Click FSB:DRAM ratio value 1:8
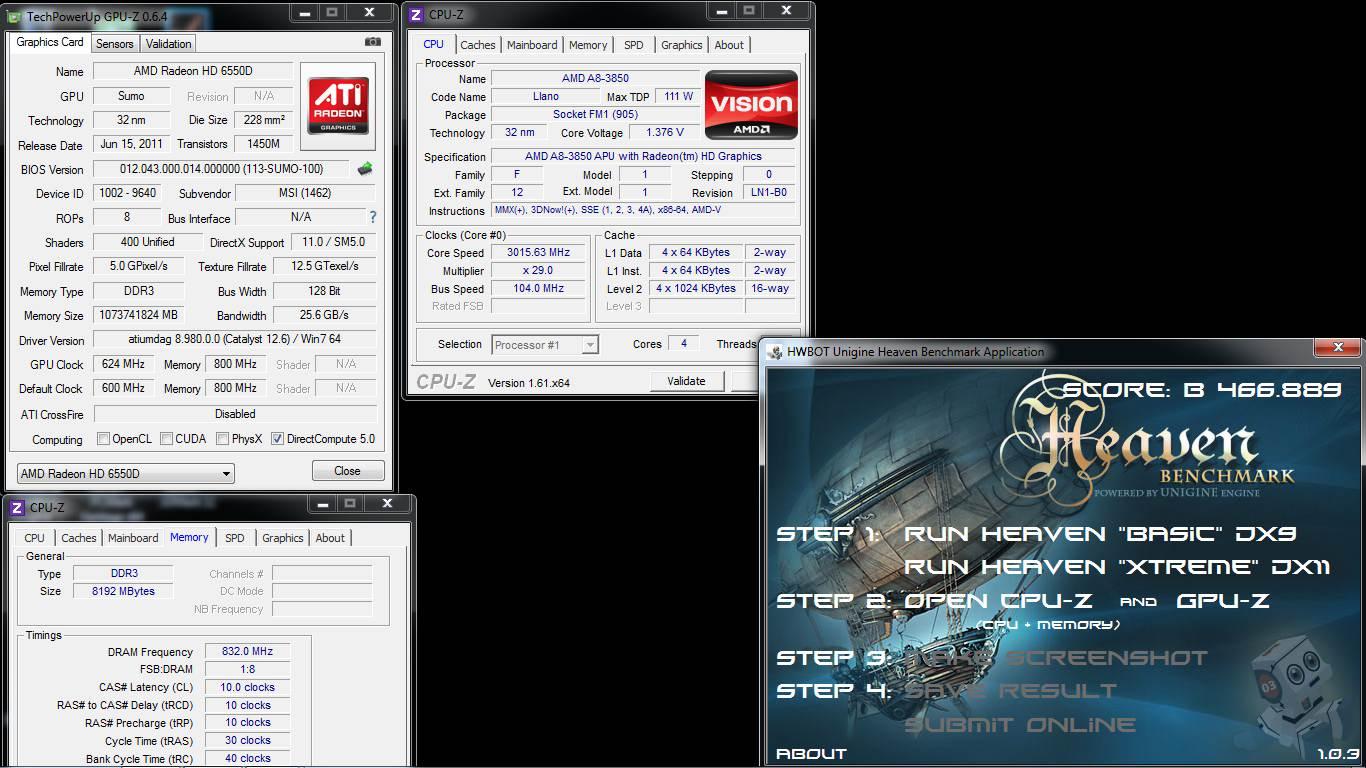This screenshot has width=1366, height=768. point(247,669)
